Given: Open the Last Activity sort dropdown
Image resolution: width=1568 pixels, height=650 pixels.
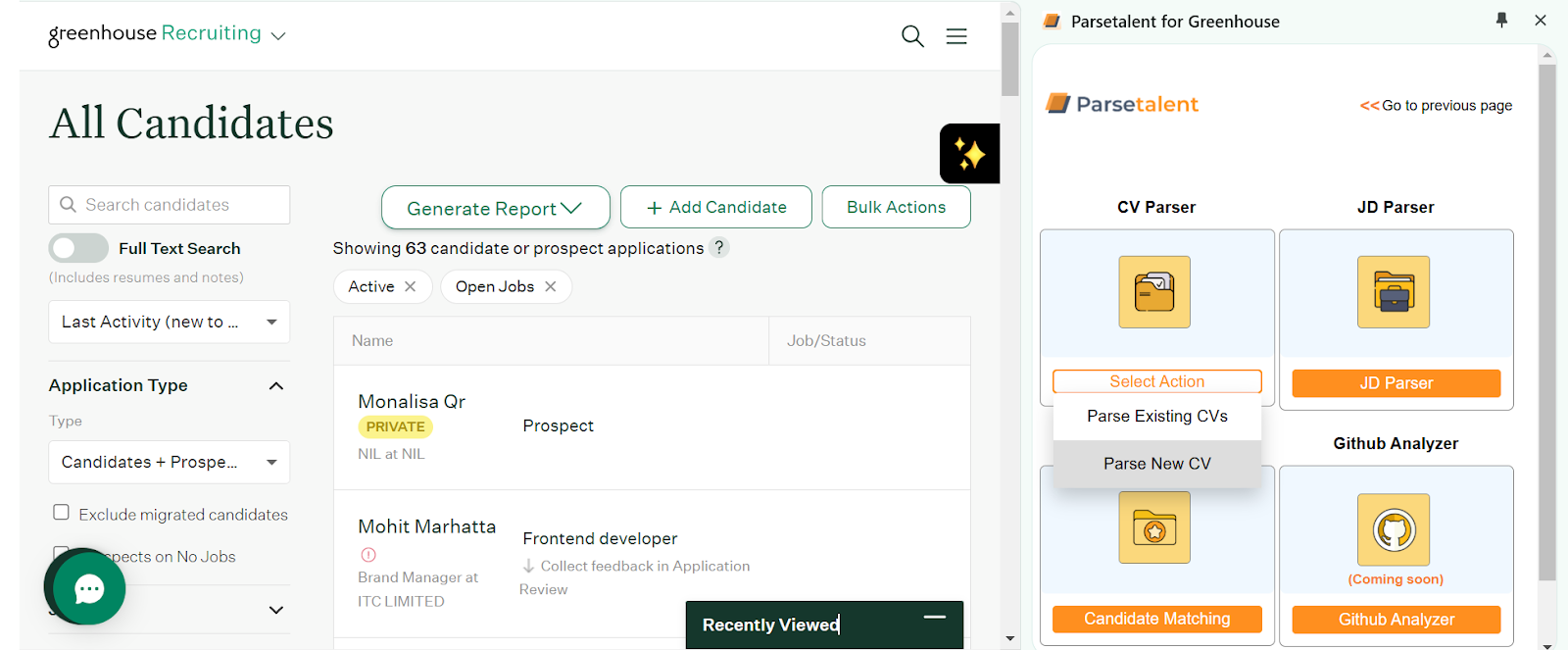Looking at the screenshot, I should [x=169, y=322].
